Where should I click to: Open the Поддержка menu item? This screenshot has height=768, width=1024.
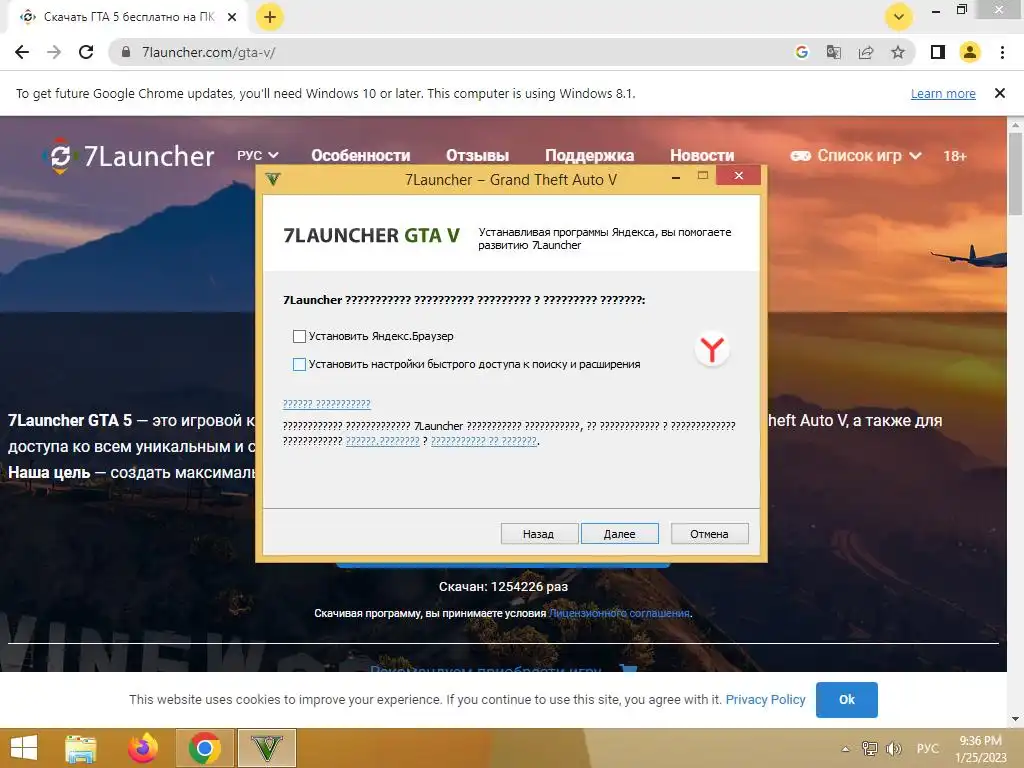[589, 155]
